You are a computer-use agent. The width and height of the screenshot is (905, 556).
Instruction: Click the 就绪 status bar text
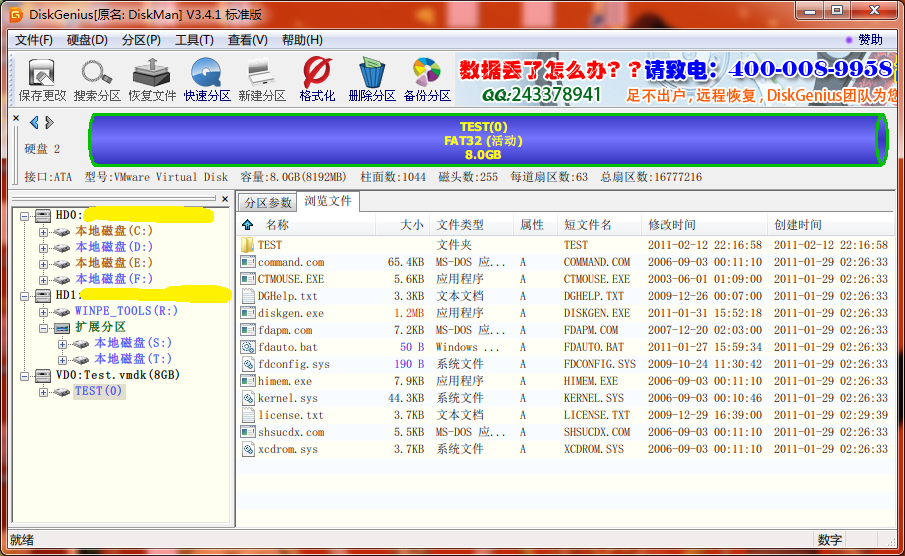coord(22,540)
